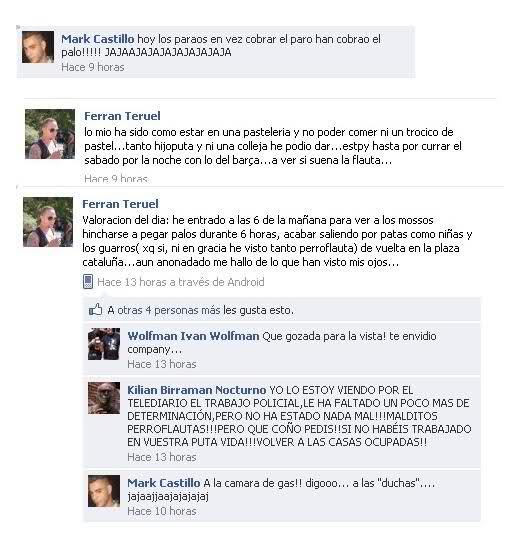Image resolution: width=508 pixels, height=547 pixels.
Task: Click the mobile phone Android icon
Action: [x=88, y=282]
